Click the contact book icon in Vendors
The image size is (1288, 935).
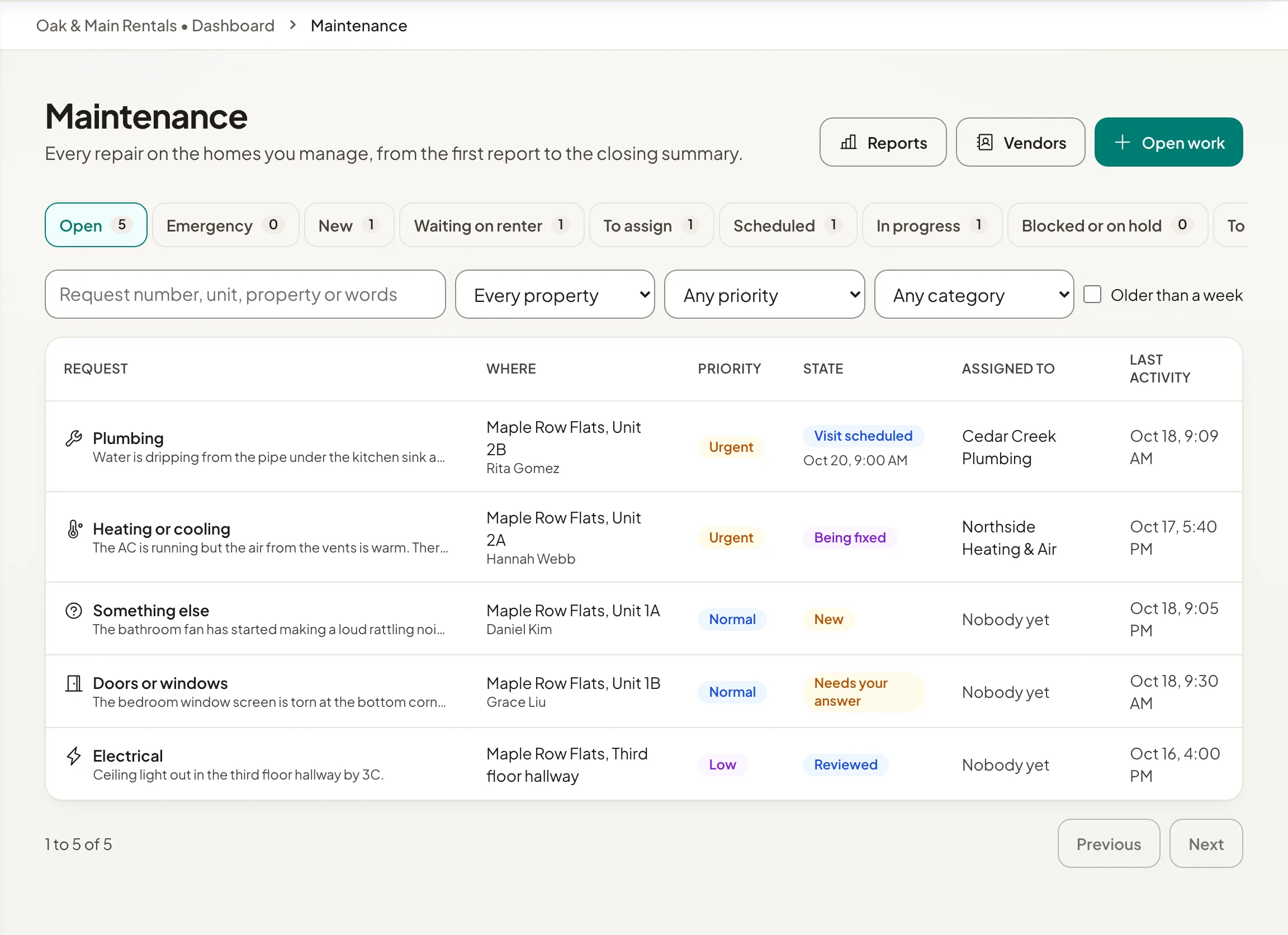click(x=985, y=143)
